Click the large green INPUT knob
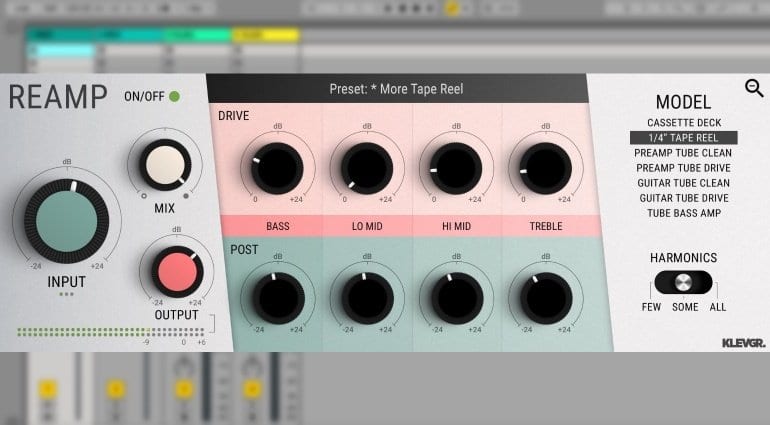 (67, 221)
